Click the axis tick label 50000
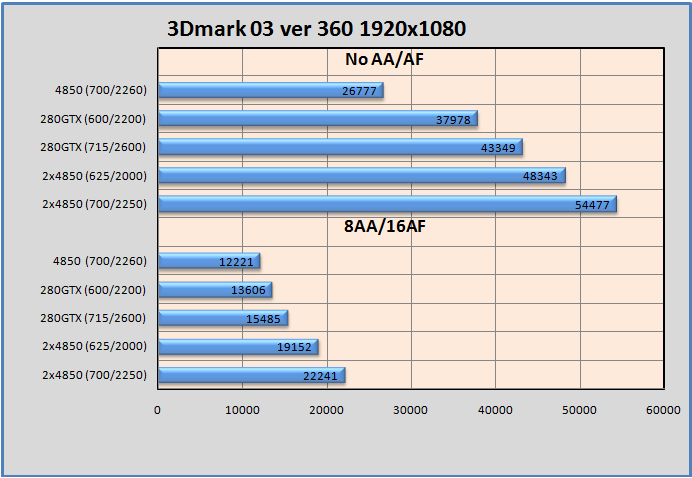This screenshot has height=478, width=692. point(579,410)
